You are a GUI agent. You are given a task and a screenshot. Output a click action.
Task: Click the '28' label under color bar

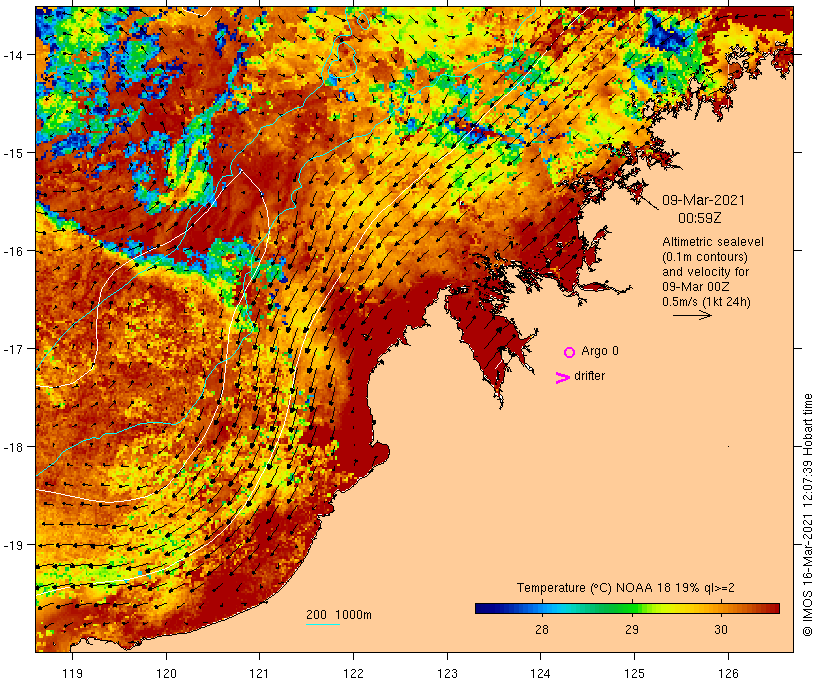pyautogui.click(x=542, y=629)
